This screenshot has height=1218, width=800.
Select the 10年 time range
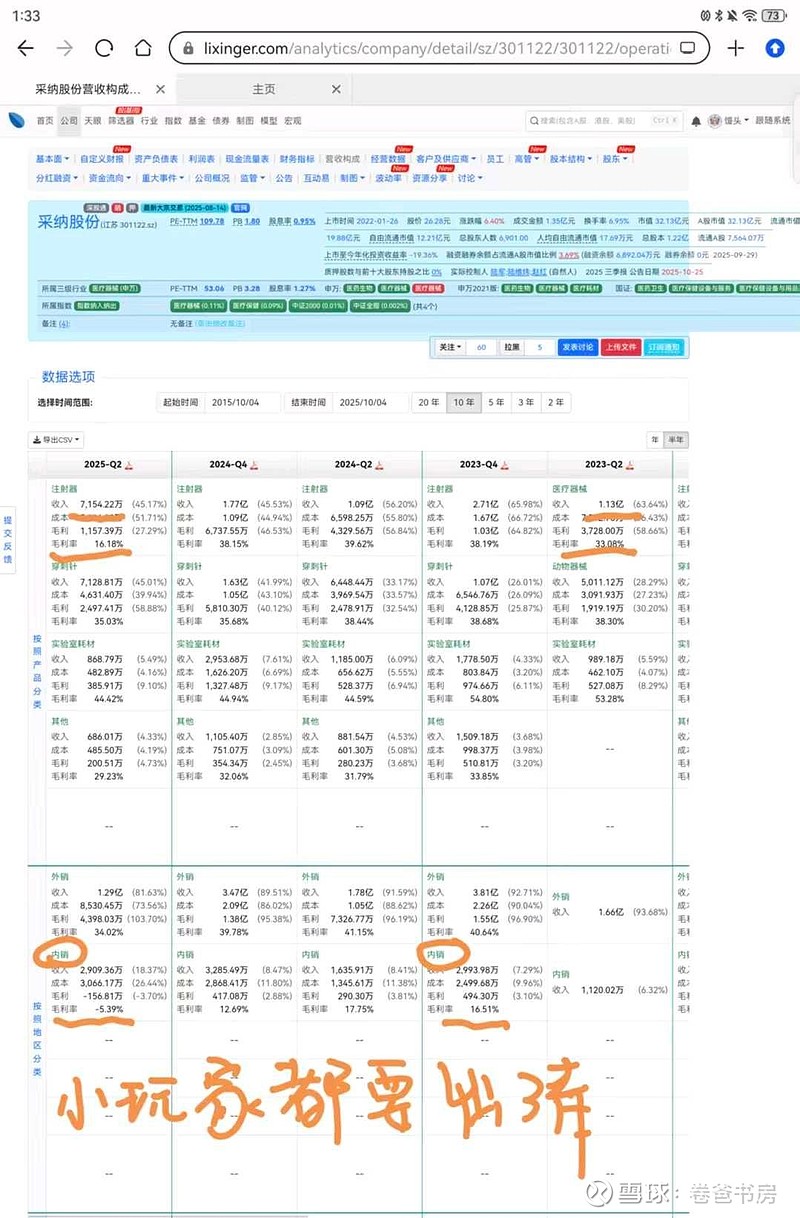[x=463, y=402]
